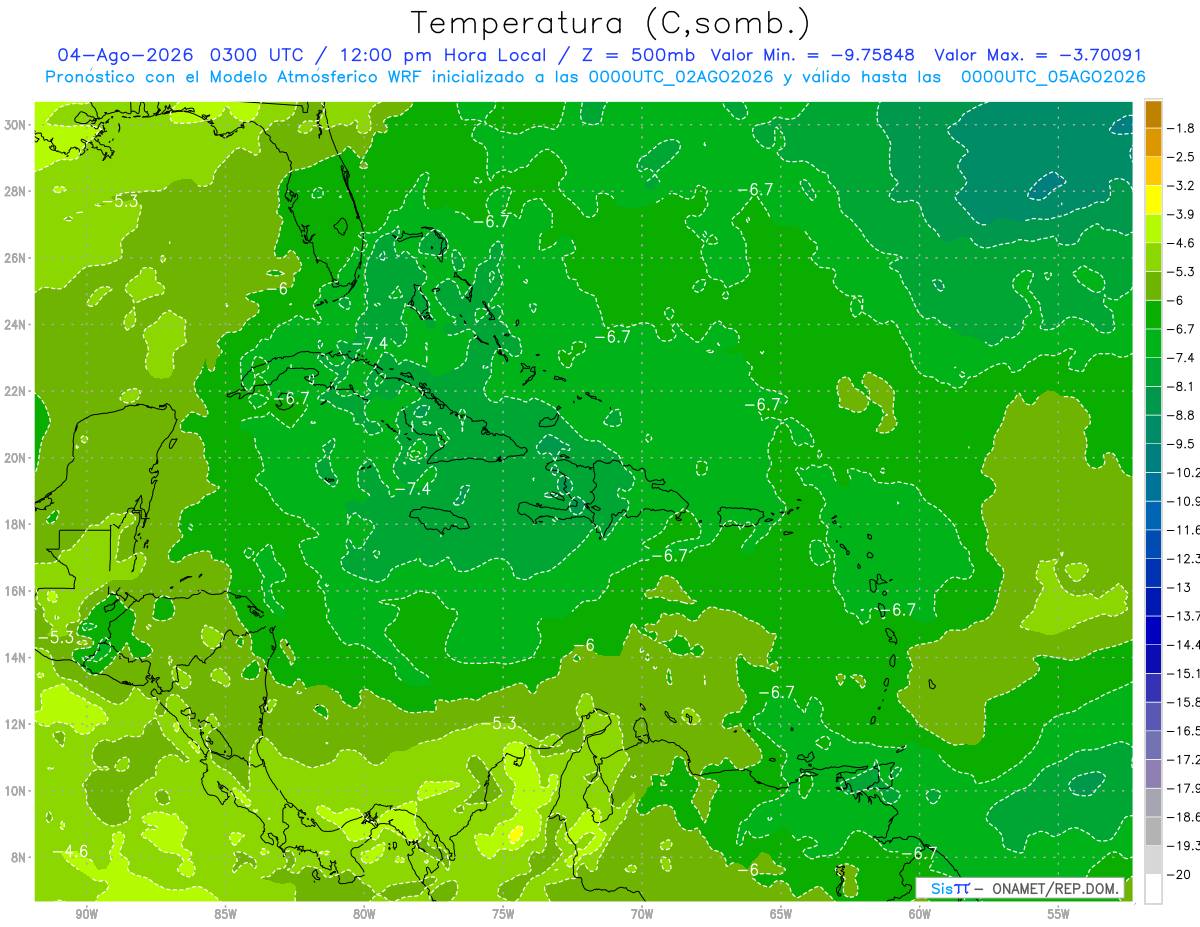Click the '24N' latitude label
This screenshot has width=1200, height=927.
[16, 325]
